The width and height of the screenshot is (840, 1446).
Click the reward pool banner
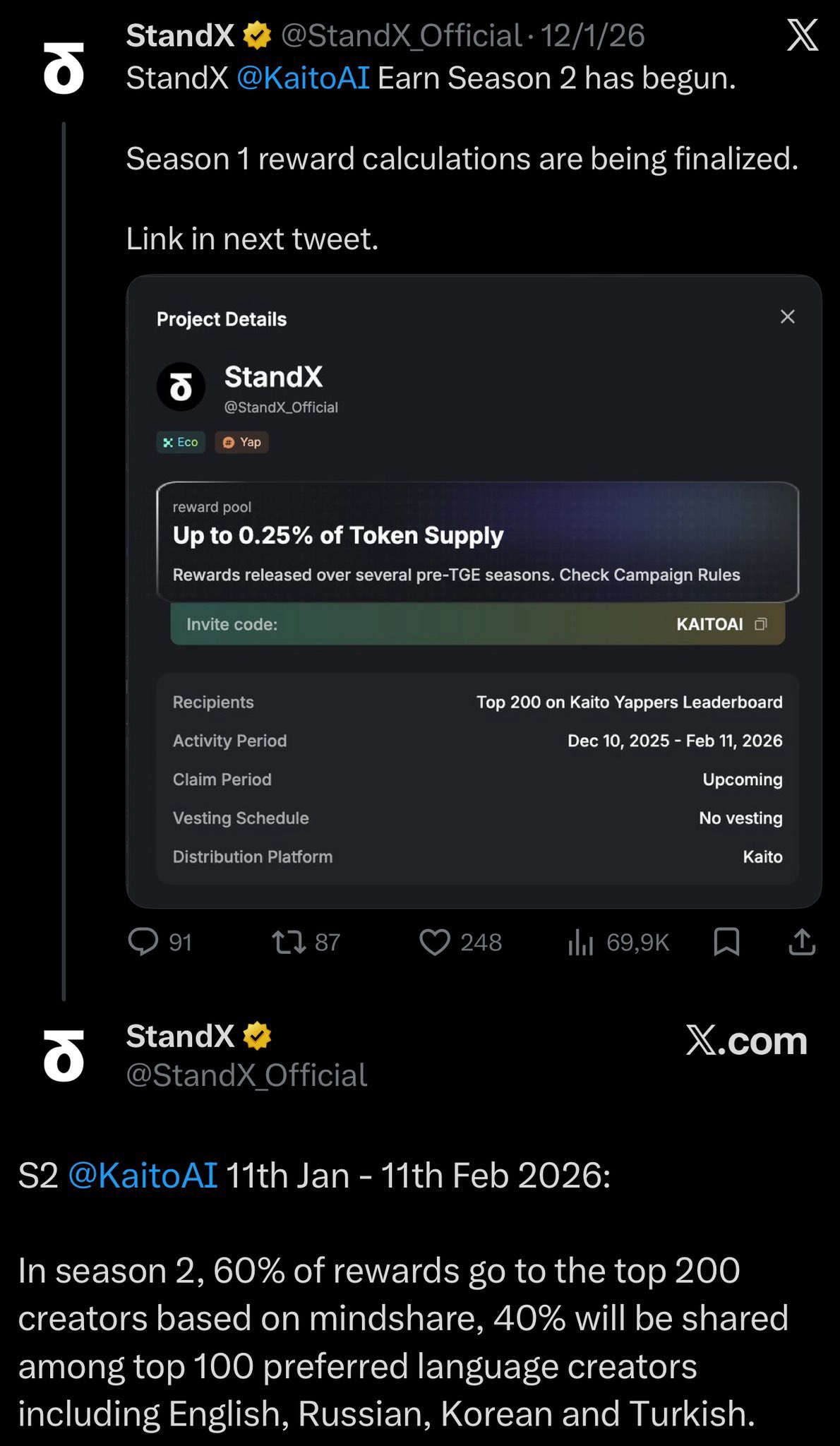(477, 542)
